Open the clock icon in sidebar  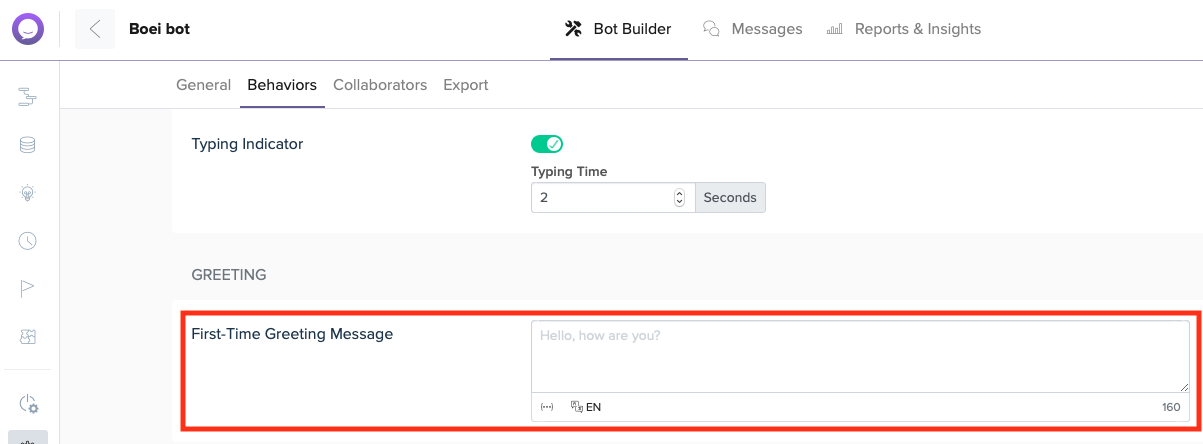pyautogui.click(x=28, y=241)
